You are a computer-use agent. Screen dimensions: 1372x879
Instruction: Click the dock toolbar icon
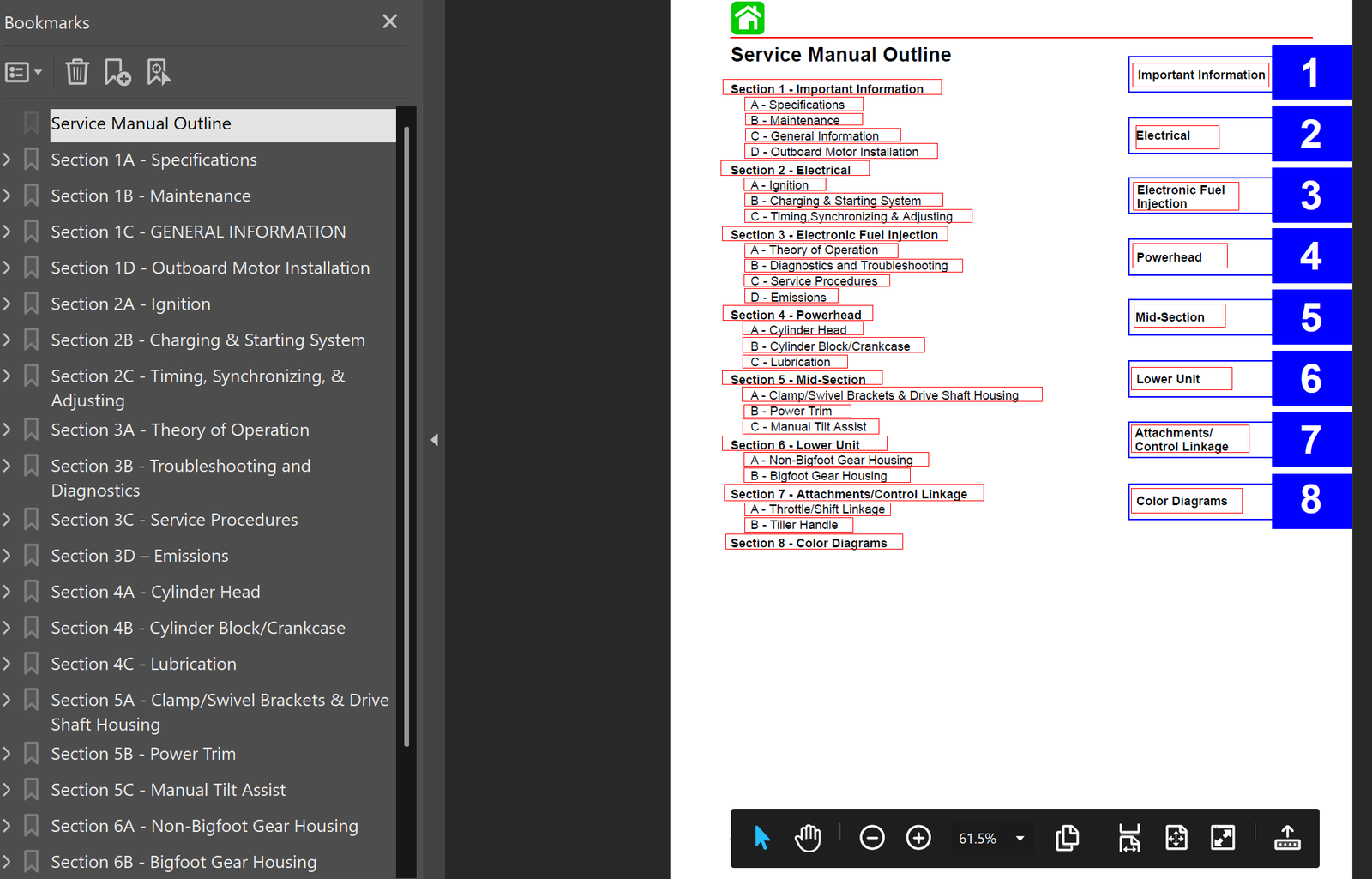point(1287,838)
